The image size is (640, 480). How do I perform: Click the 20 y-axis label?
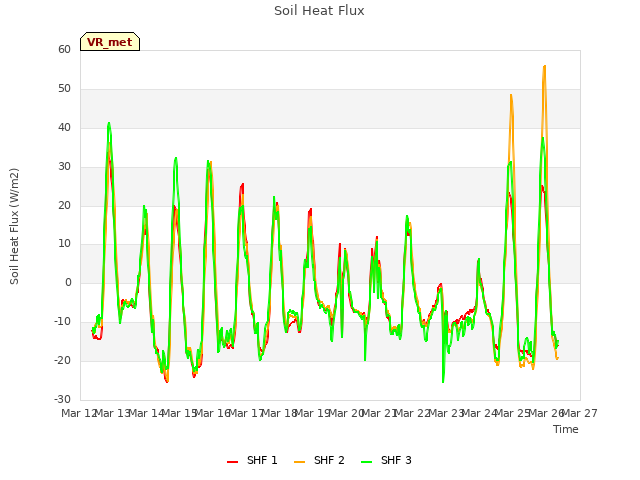64,205
